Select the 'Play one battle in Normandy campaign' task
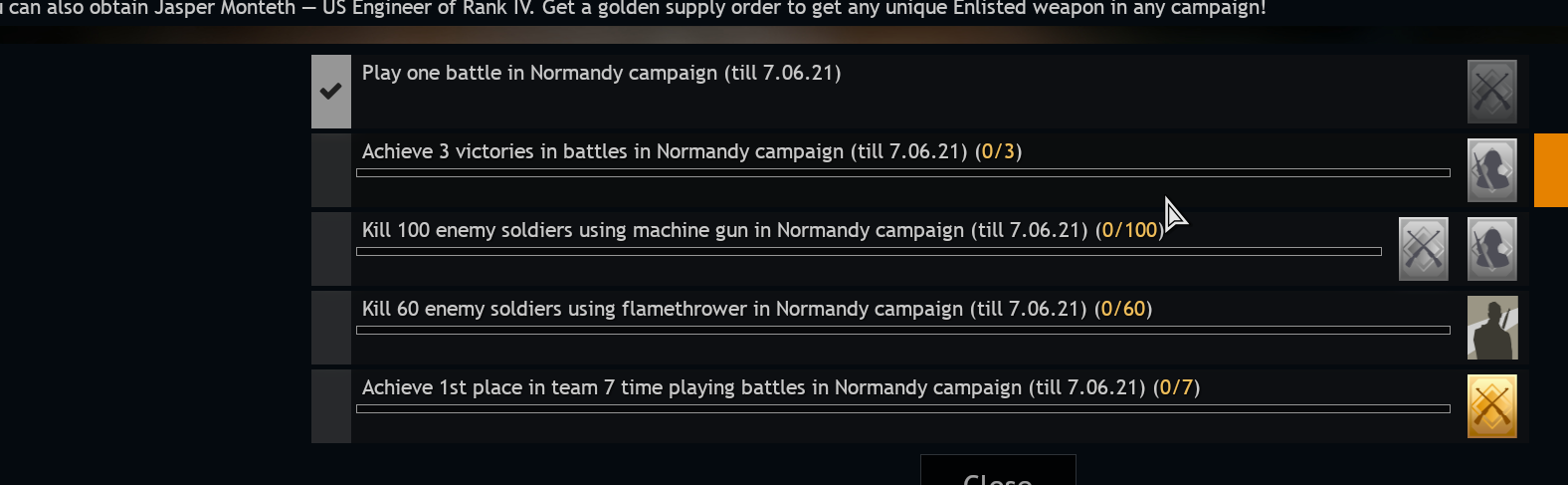This screenshot has width=1568, height=485. coord(601,73)
